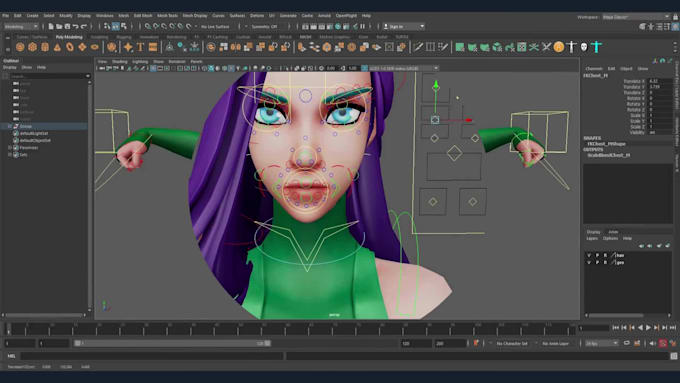
Task: Open the Script Editor icon at bottom right
Action: tap(673, 356)
